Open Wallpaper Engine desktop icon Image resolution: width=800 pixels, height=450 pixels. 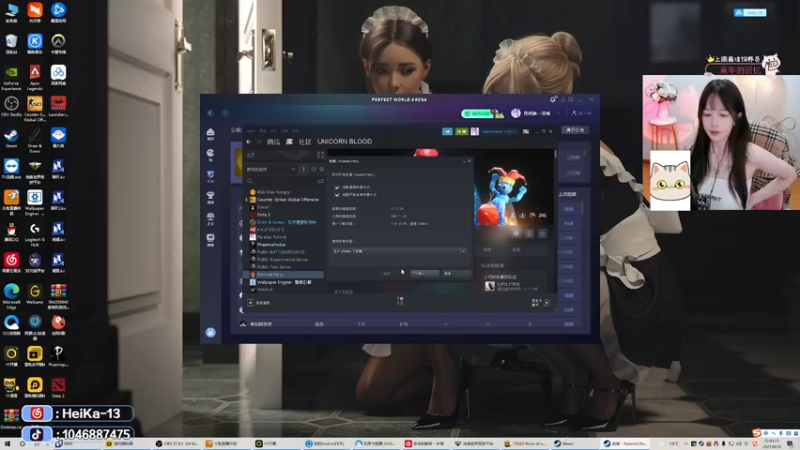[x=35, y=202]
